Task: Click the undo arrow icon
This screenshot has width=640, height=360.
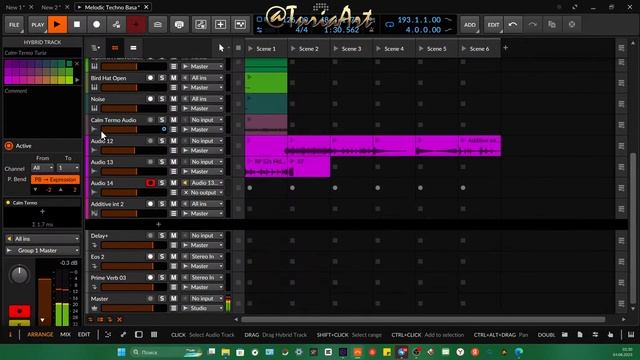Action: (513, 24)
